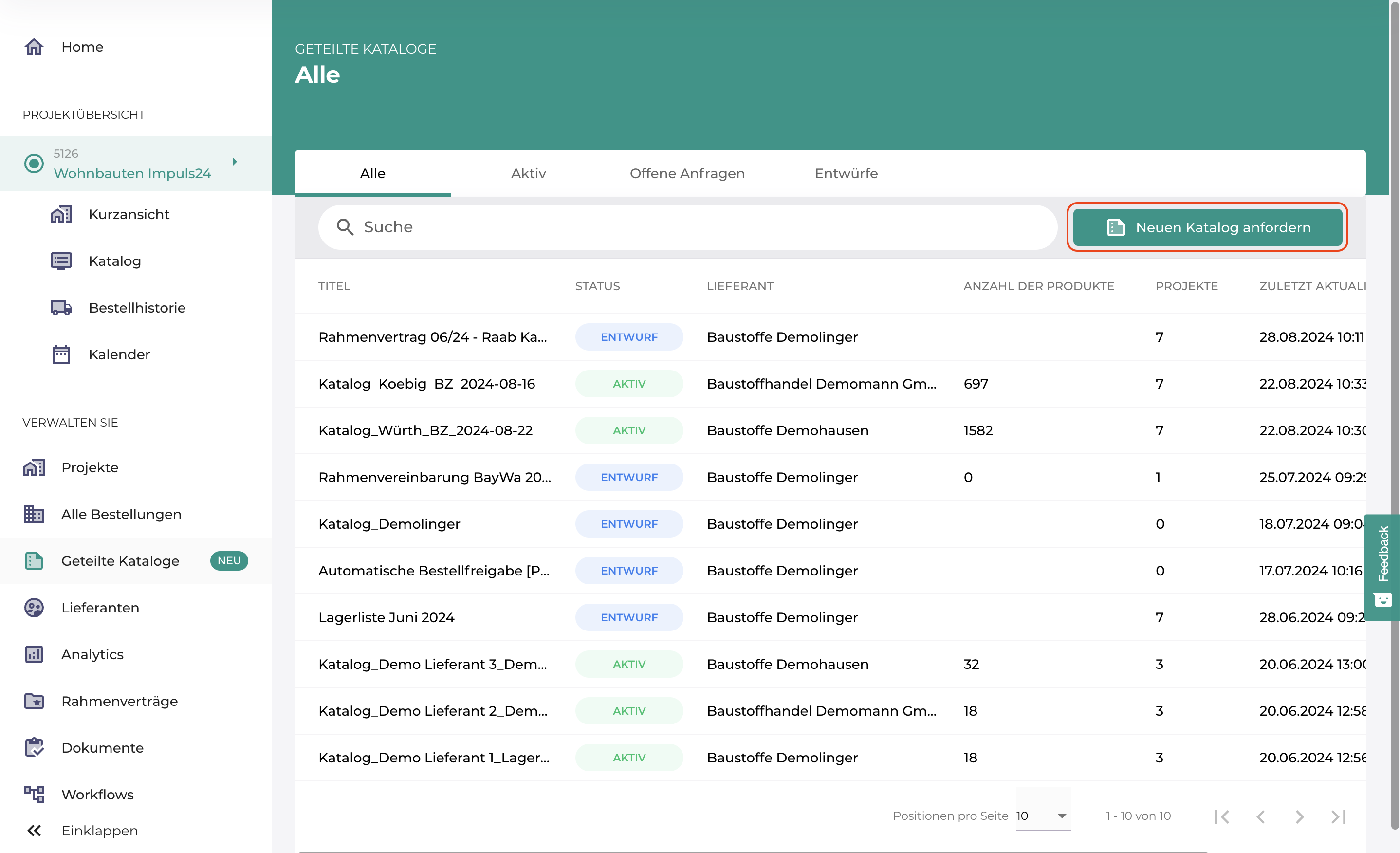Image resolution: width=1400 pixels, height=853 pixels.
Task: Go to next page arrow
Action: point(1299,816)
